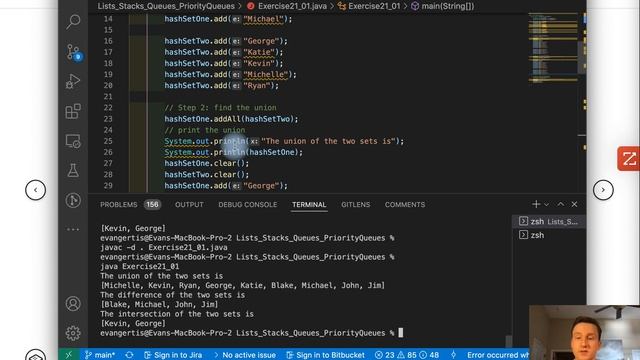Image resolution: width=640 pixels, height=360 pixels.
Task: Click line number 23 in the gutter
Action: (108, 119)
